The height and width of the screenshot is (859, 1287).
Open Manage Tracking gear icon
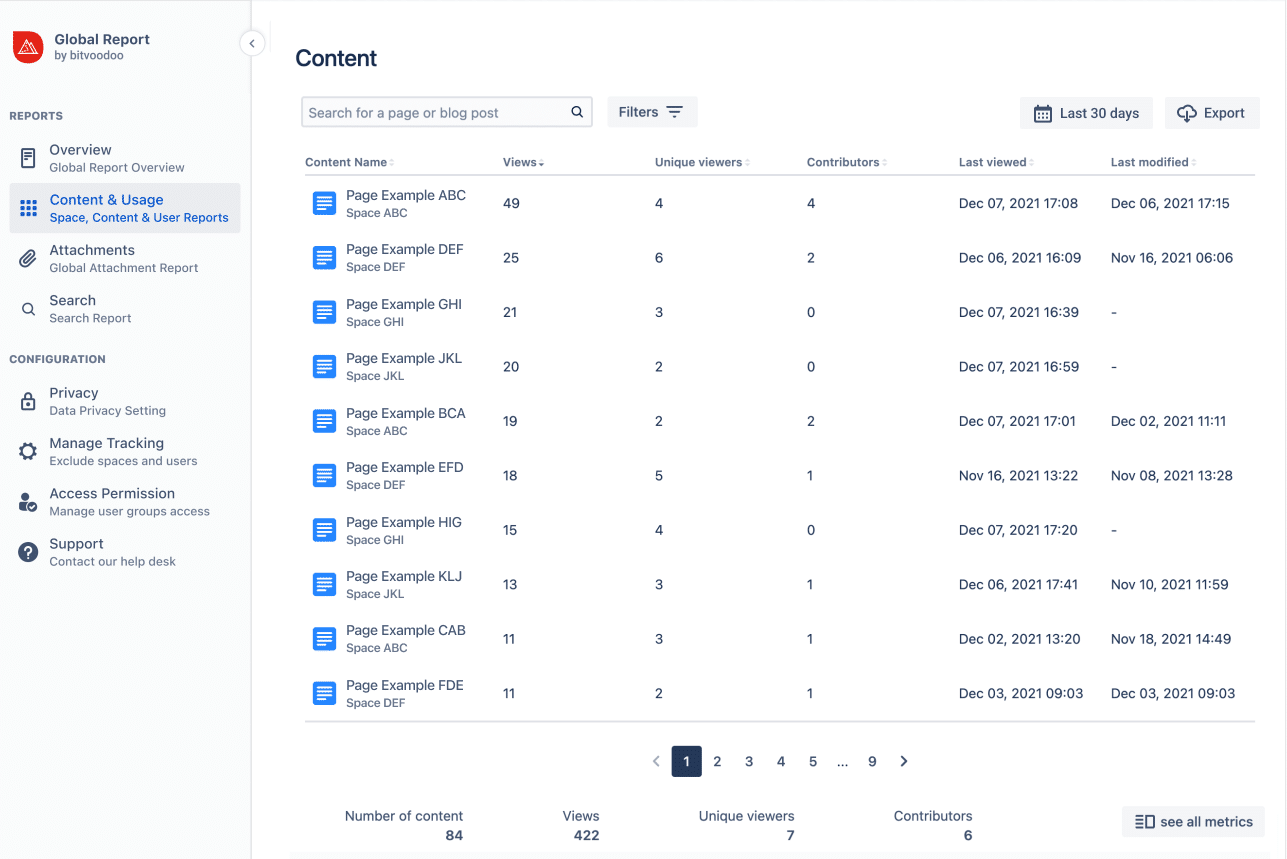(x=27, y=450)
